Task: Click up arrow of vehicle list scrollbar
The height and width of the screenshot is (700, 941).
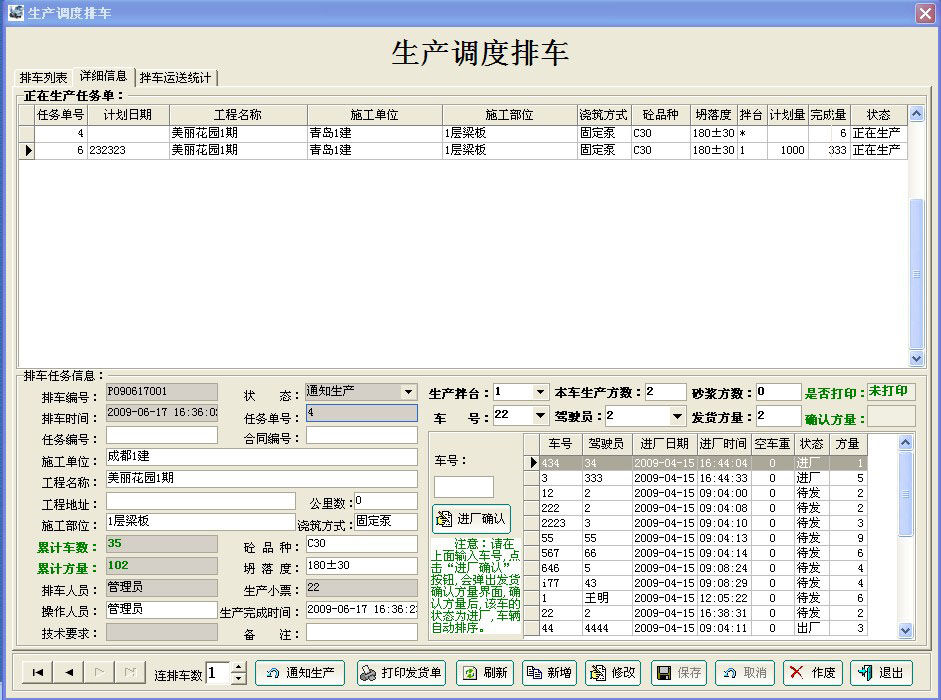Action: [906, 443]
